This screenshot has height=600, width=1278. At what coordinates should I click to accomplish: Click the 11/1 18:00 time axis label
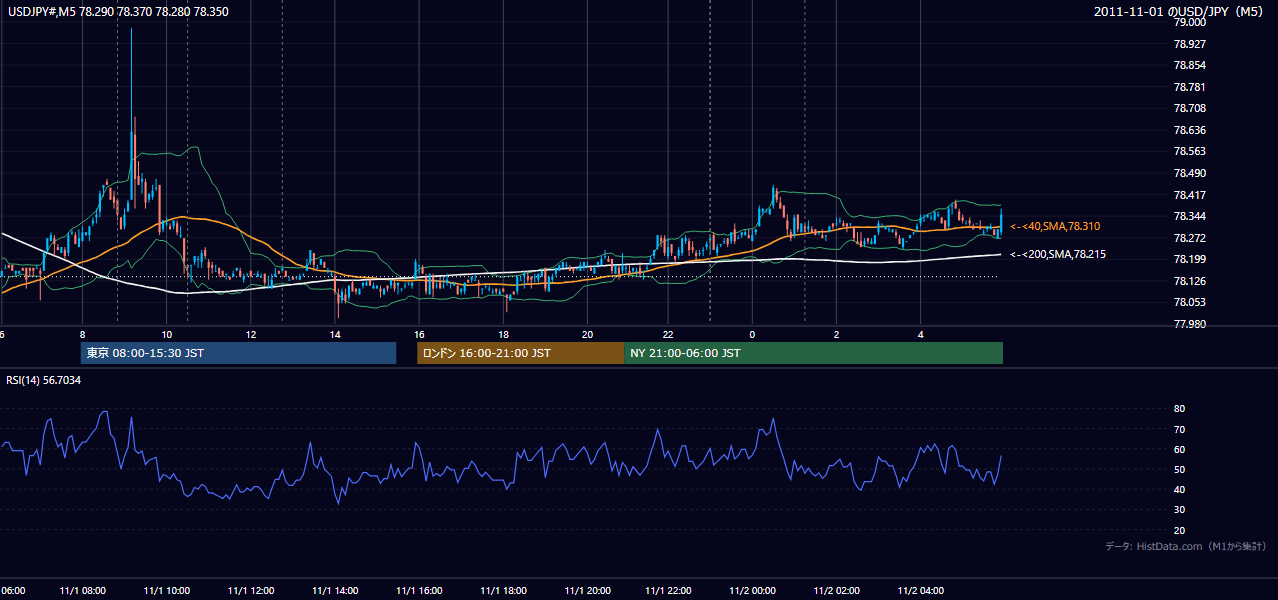click(x=503, y=591)
